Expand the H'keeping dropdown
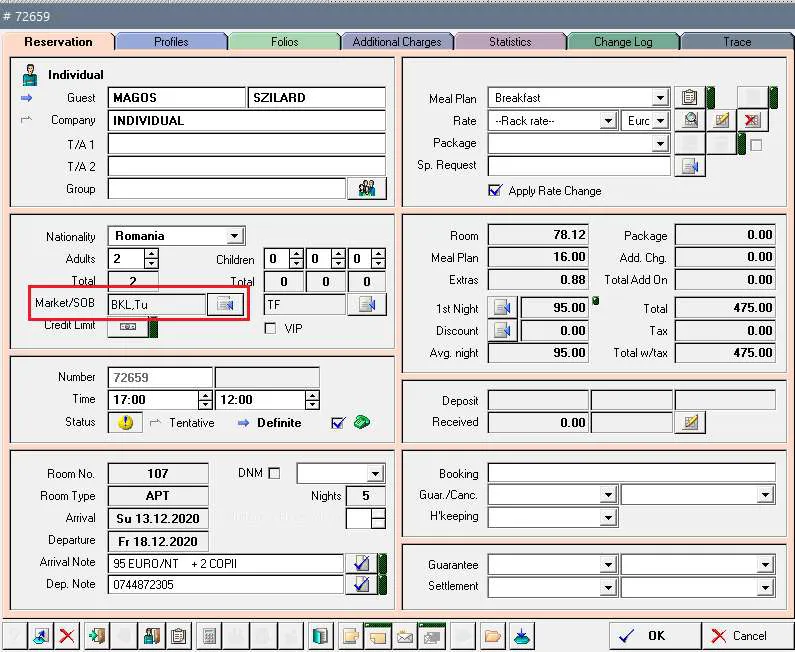 point(607,517)
